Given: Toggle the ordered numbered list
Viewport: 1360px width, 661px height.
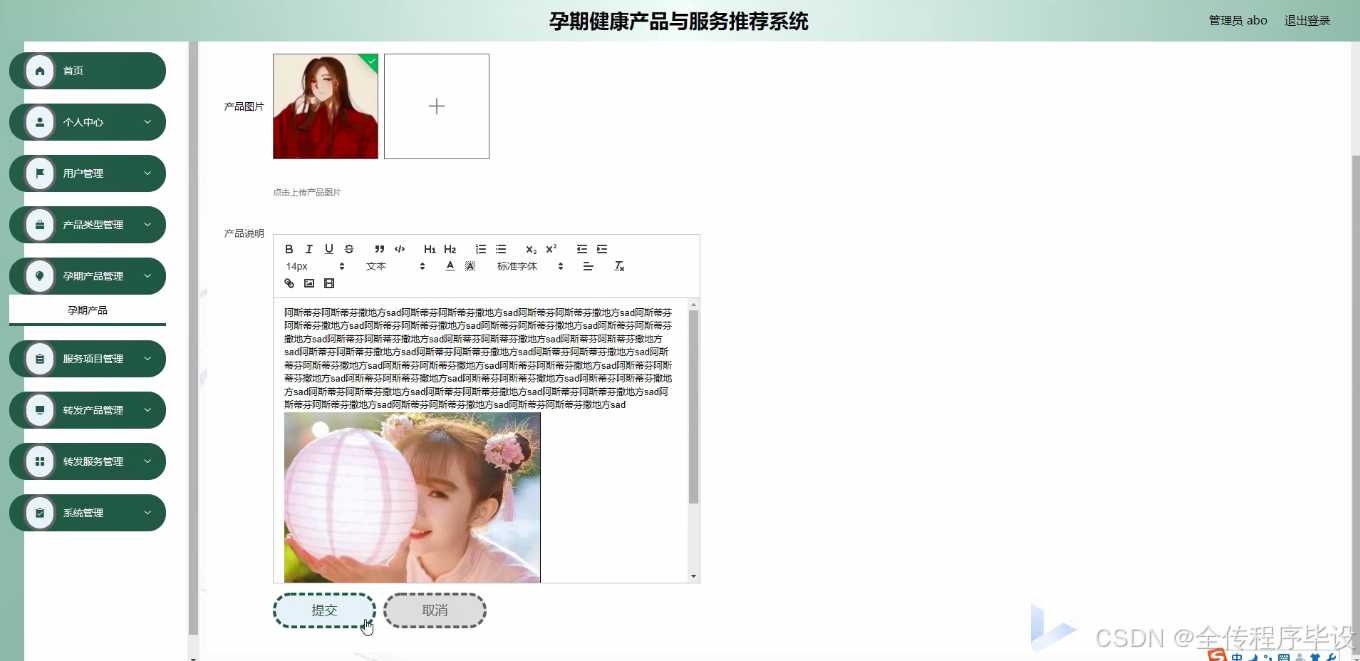Looking at the screenshot, I should tap(481, 249).
